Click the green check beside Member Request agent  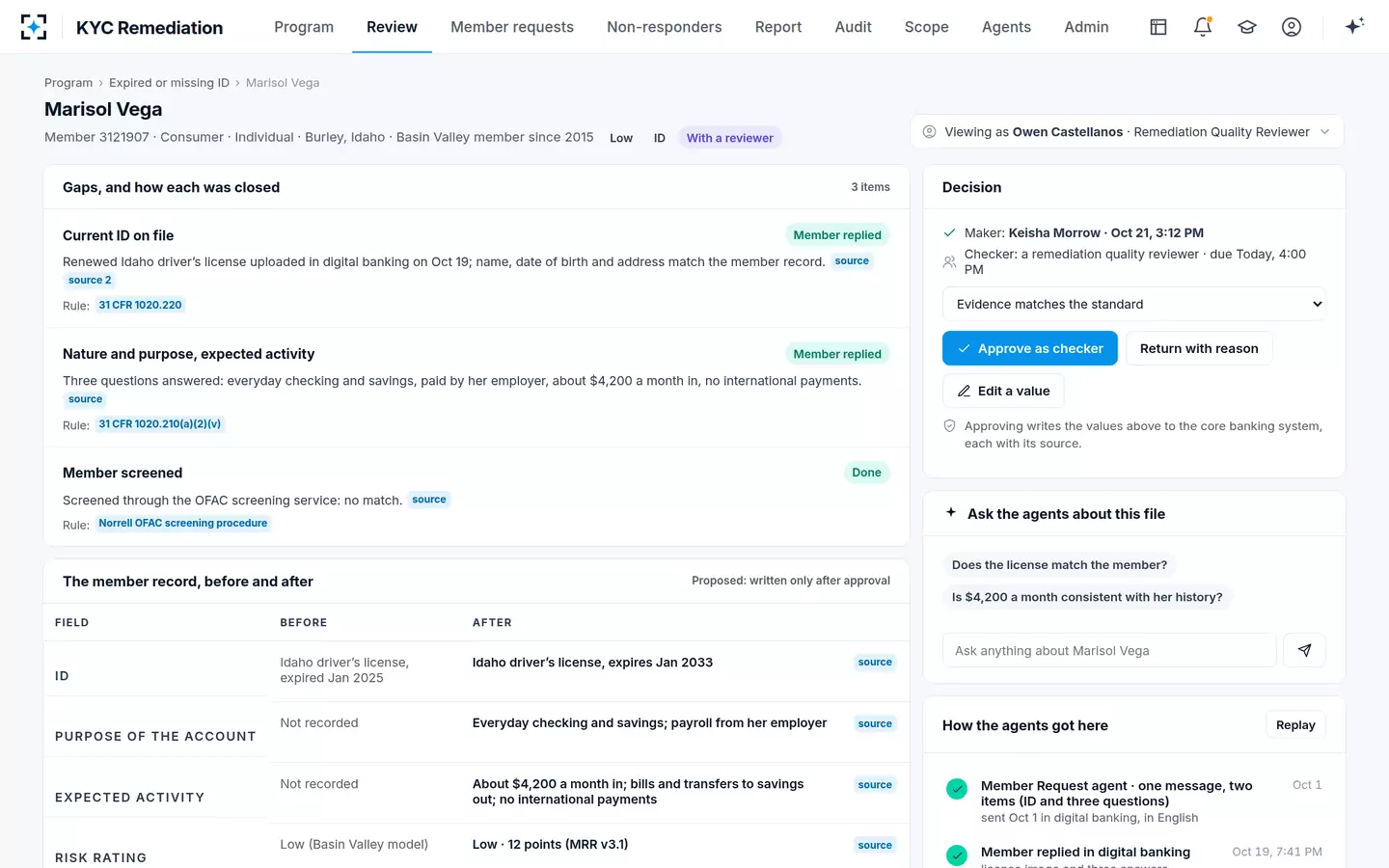[957, 789]
